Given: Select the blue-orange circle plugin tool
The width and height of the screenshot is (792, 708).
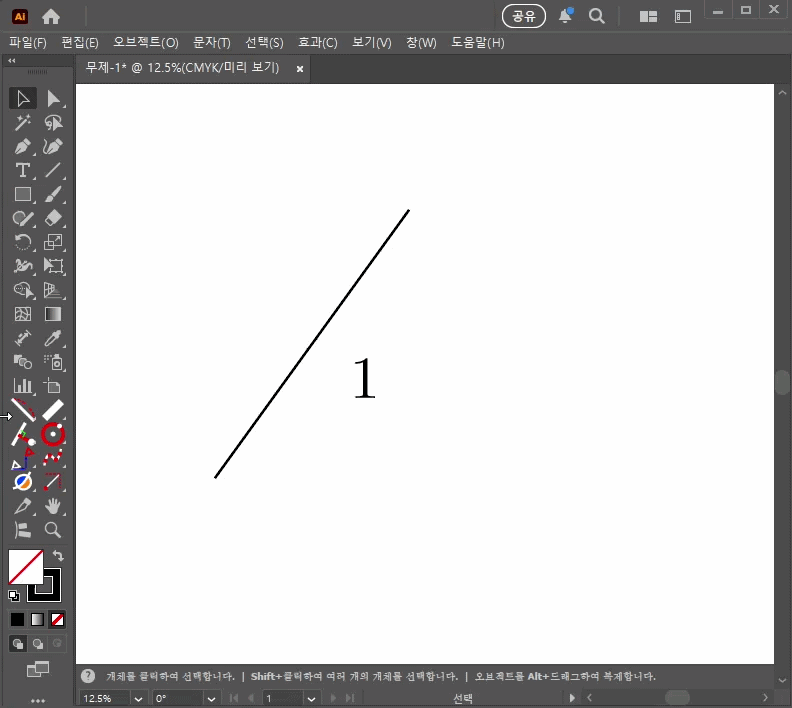Looking at the screenshot, I should coord(23,482).
